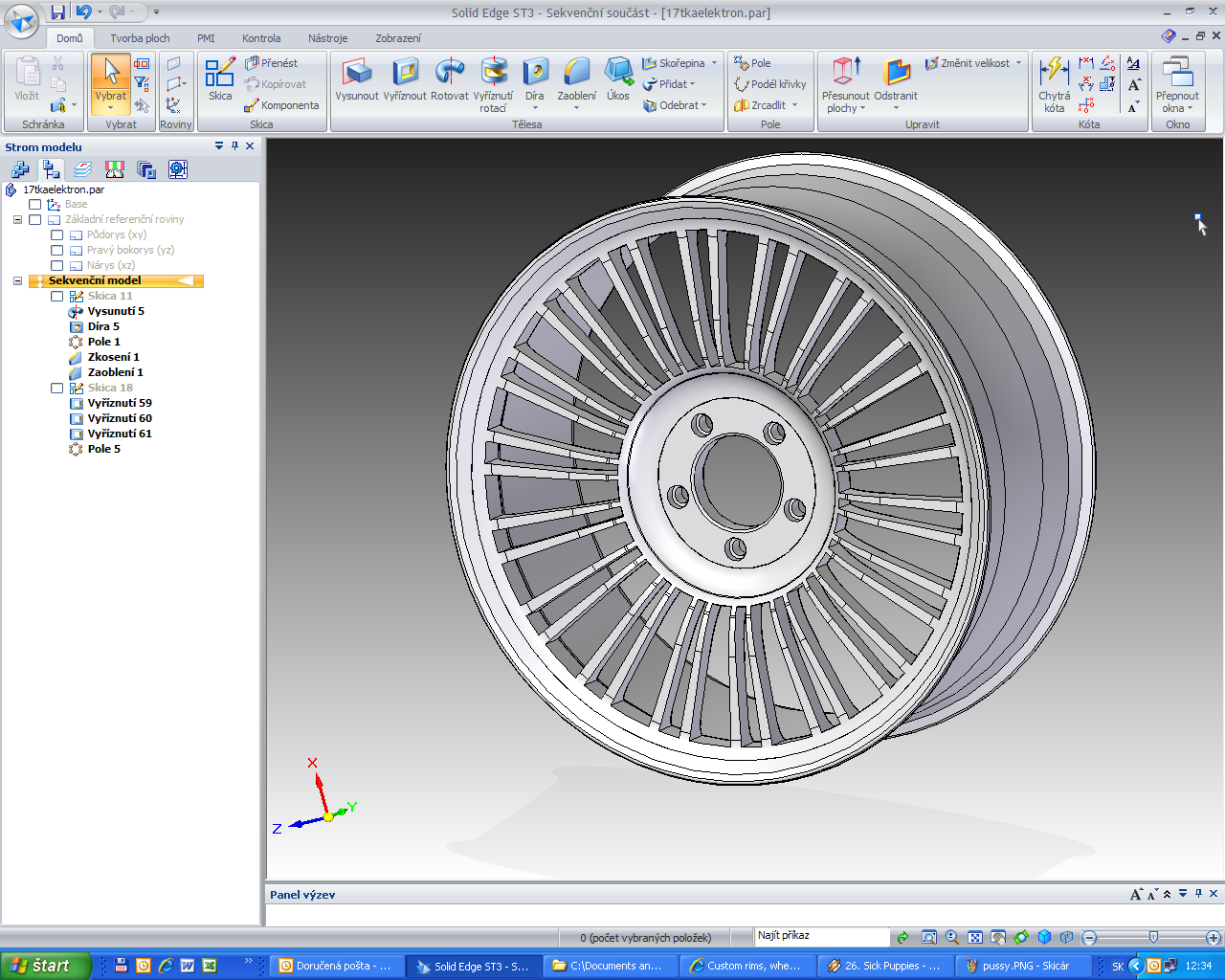Enable the Skica 11 visibility checkbox
Screen dimensions: 1225x980
[x=57, y=297]
